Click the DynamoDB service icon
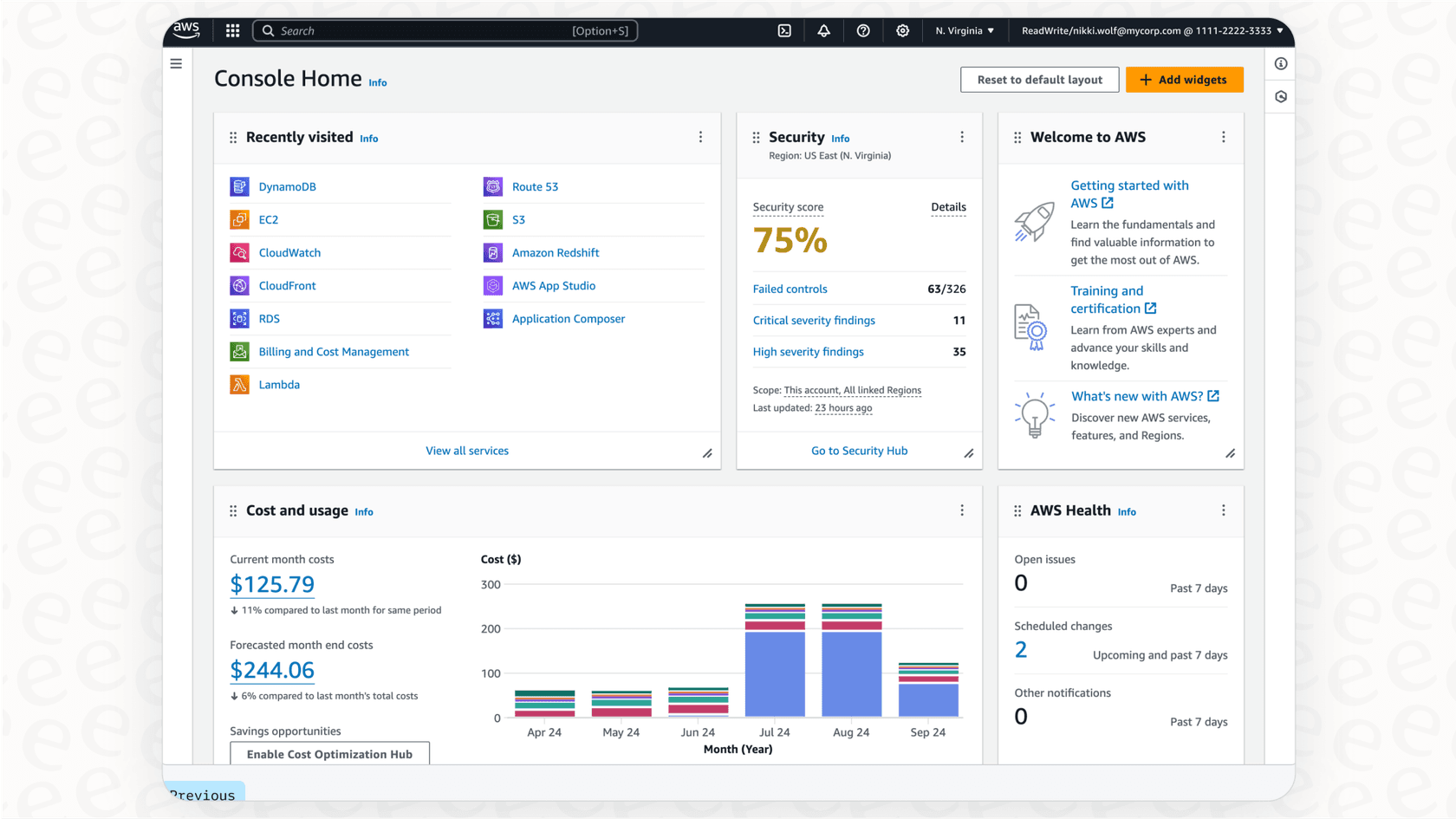This screenshot has width=1456, height=819. coord(239,186)
